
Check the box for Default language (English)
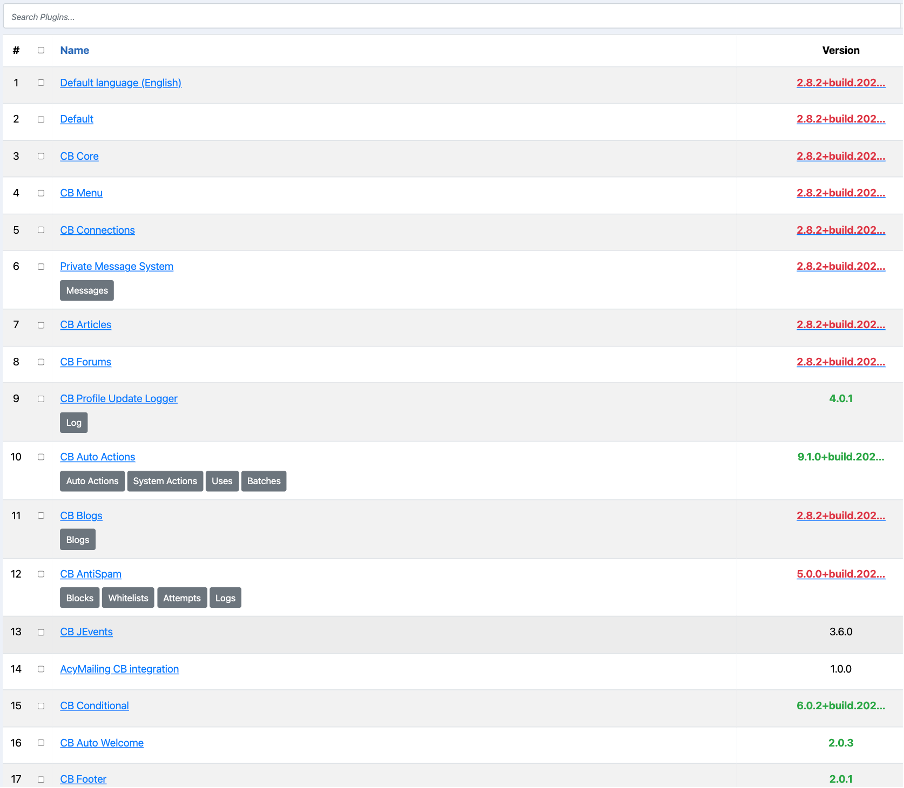[41, 82]
